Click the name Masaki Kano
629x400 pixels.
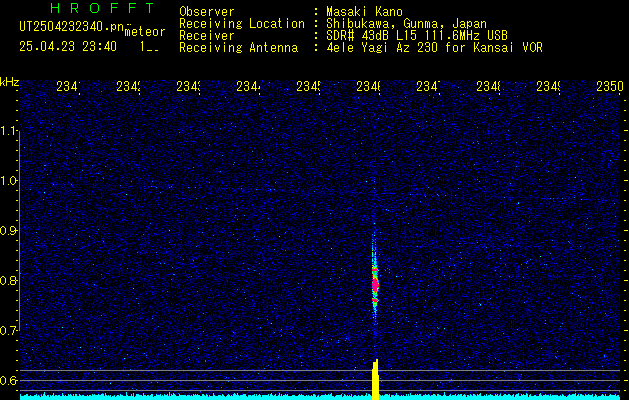point(364,12)
